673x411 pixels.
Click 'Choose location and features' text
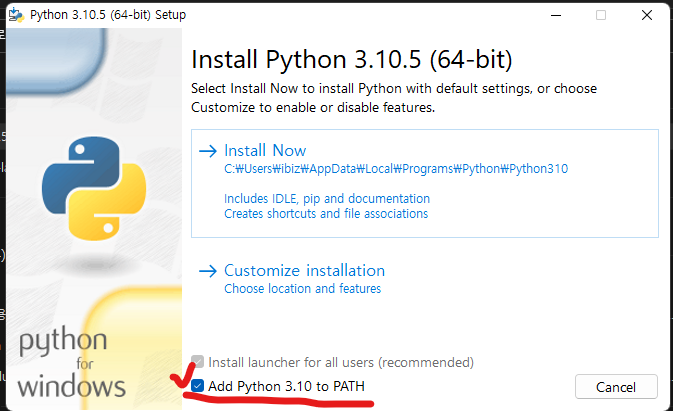(303, 288)
